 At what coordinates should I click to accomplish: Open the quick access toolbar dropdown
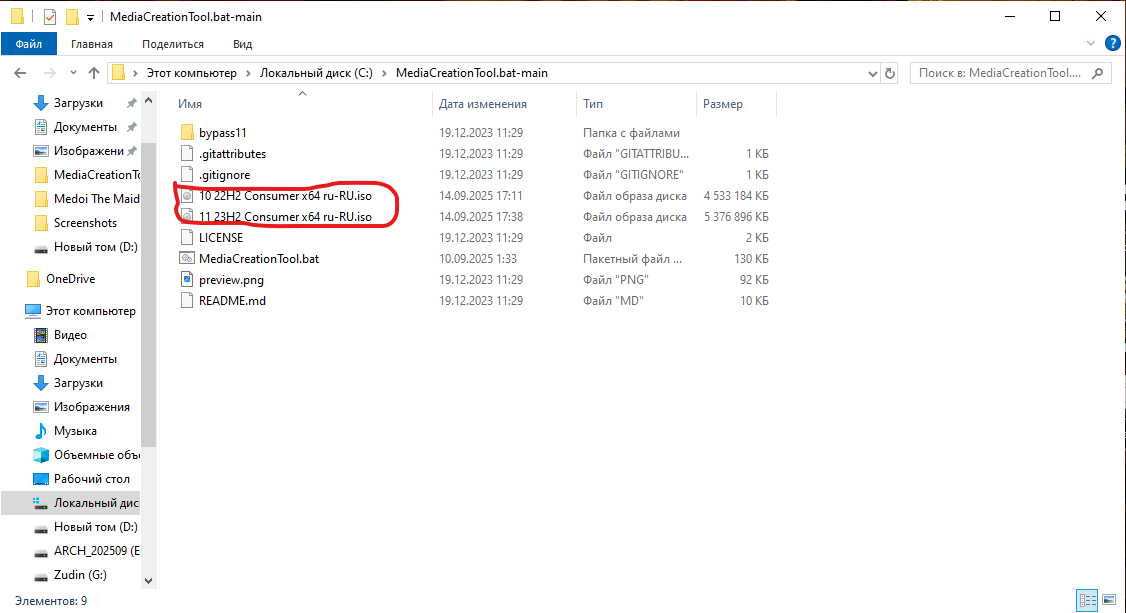pos(88,15)
